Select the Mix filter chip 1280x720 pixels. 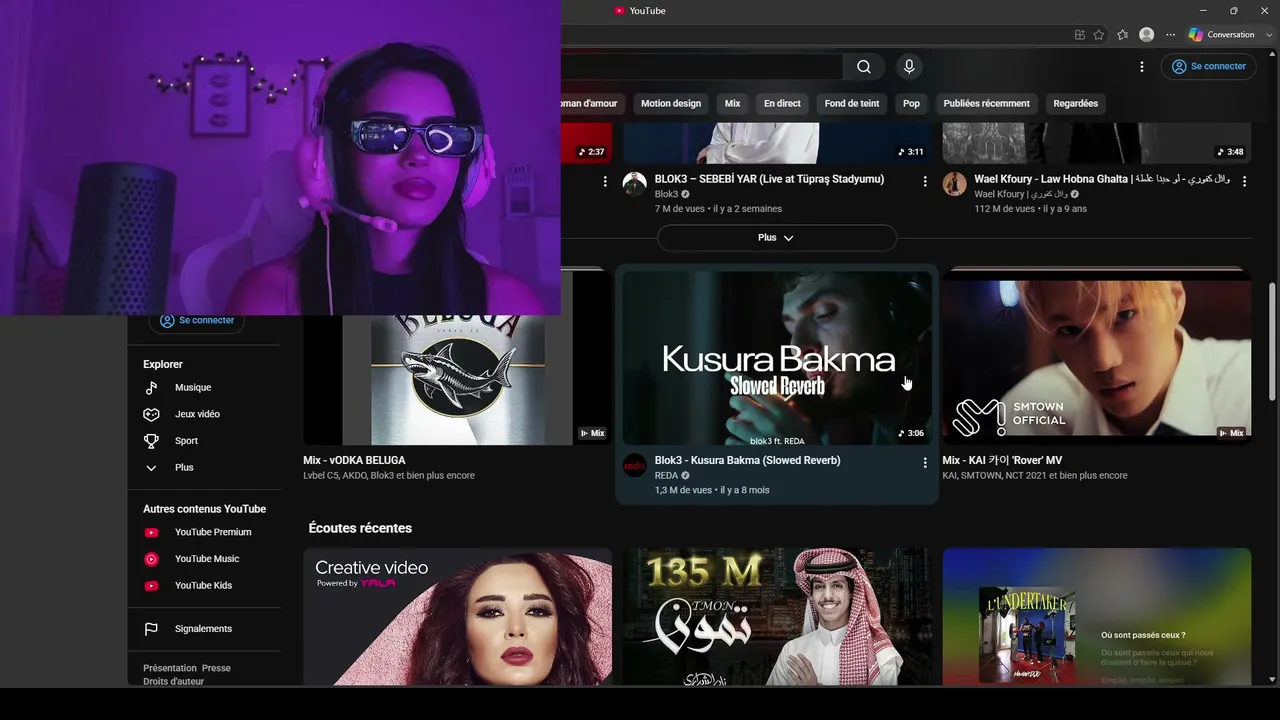(733, 104)
